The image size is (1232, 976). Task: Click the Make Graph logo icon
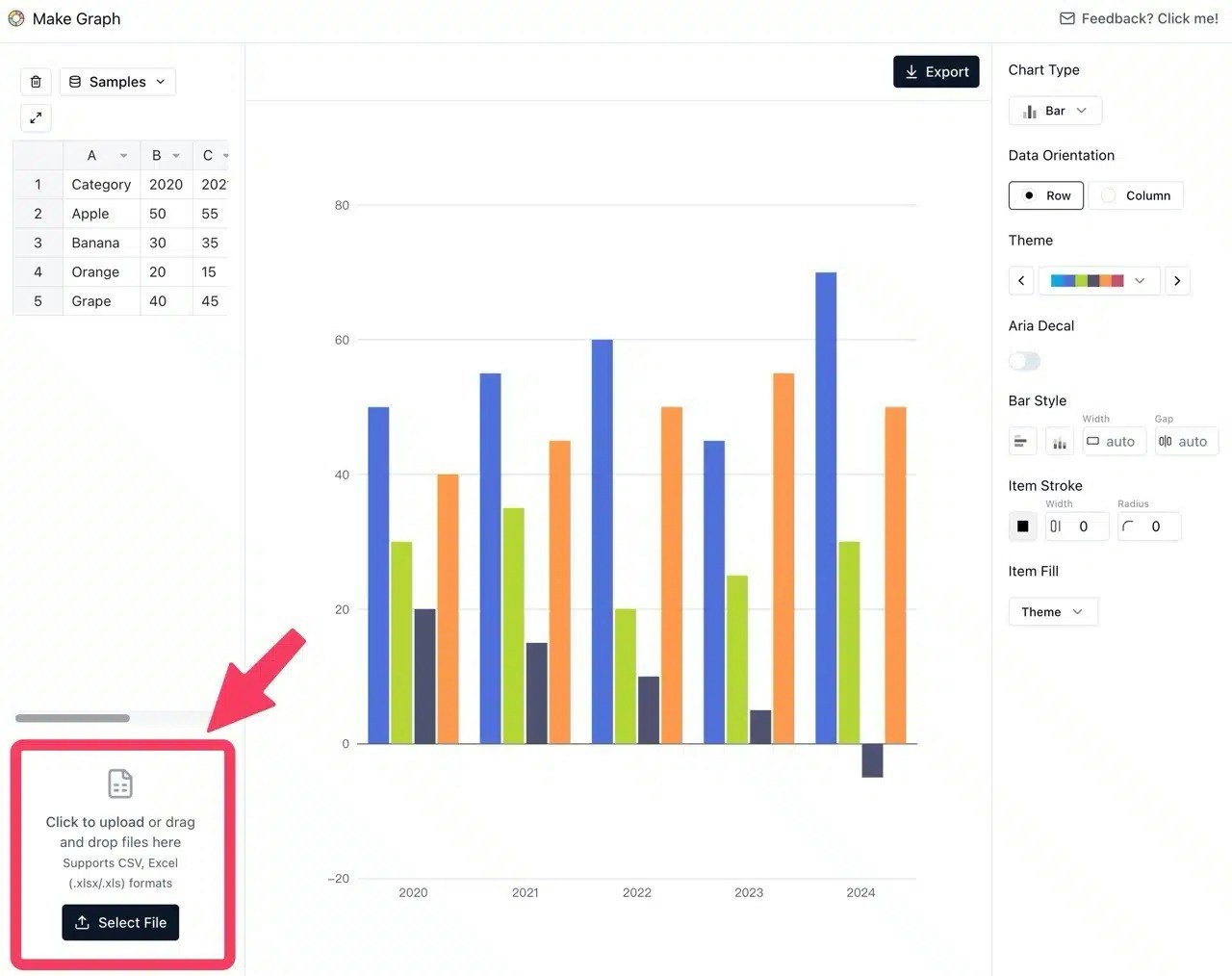click(x=16, y=18)
